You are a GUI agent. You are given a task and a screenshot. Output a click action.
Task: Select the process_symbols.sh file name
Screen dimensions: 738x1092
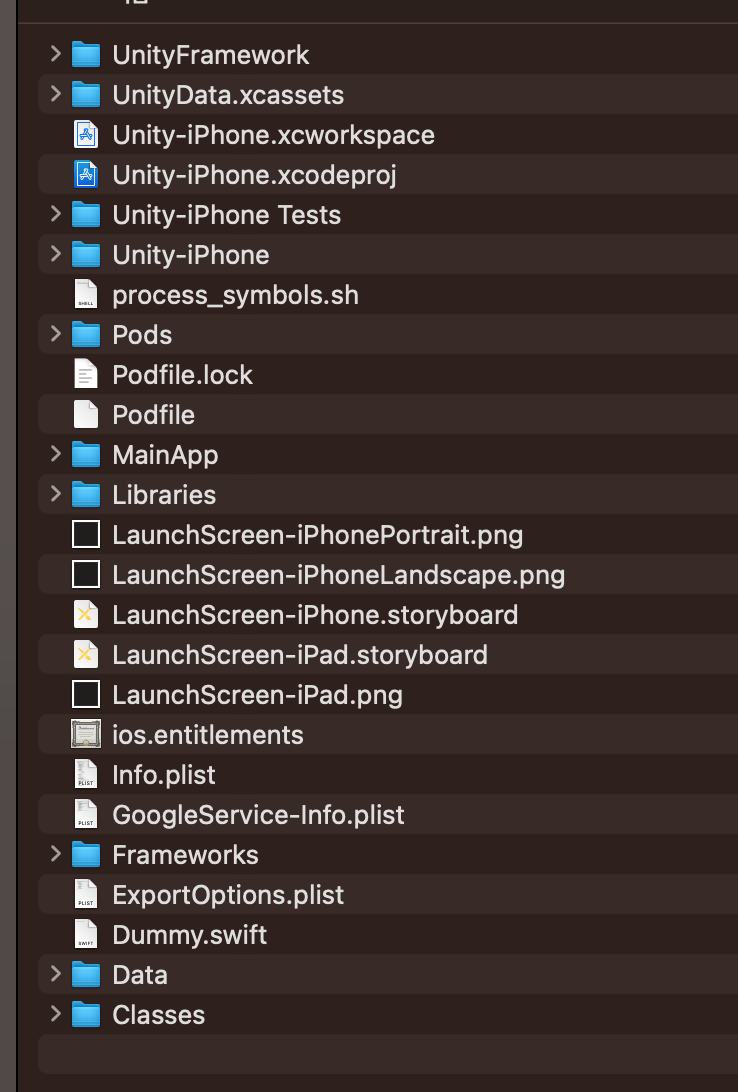click(x=236, y=295)
